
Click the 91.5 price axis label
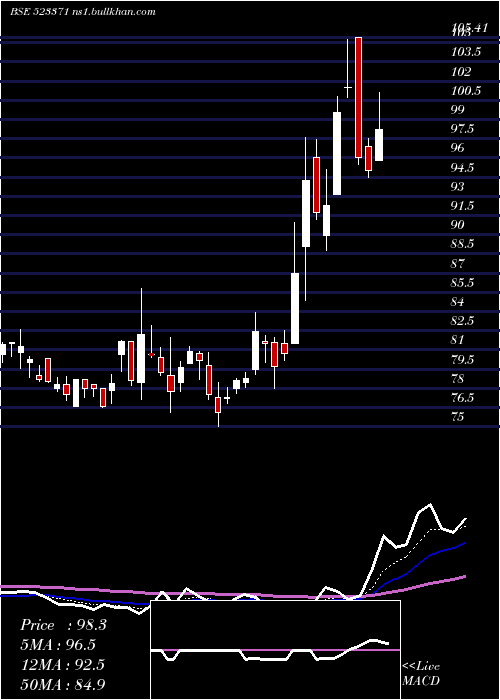(463, 206)
